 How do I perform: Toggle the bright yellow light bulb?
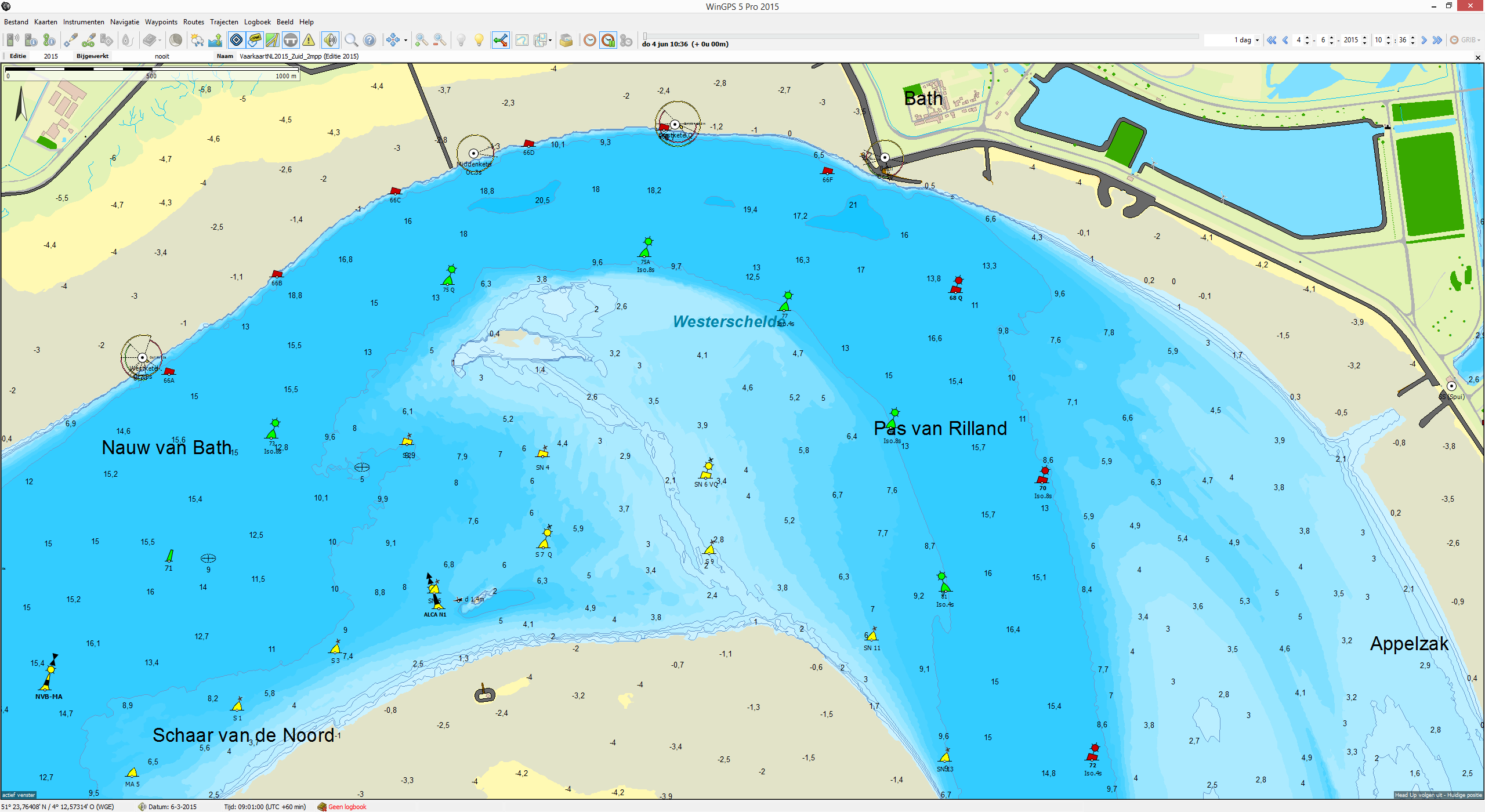479,40
